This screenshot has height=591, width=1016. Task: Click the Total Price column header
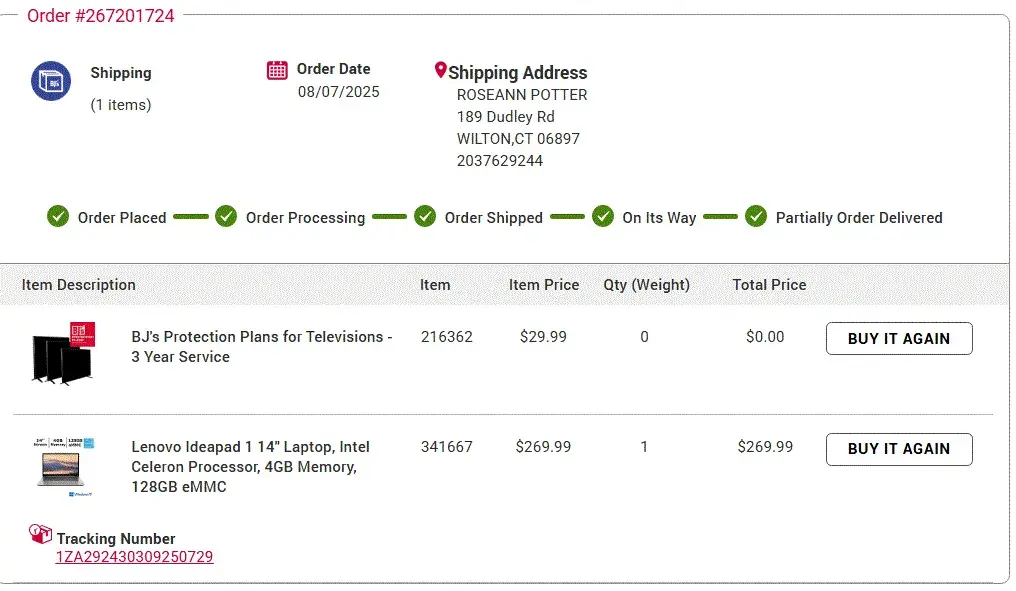pyautogui.click(x=769, y=285)
